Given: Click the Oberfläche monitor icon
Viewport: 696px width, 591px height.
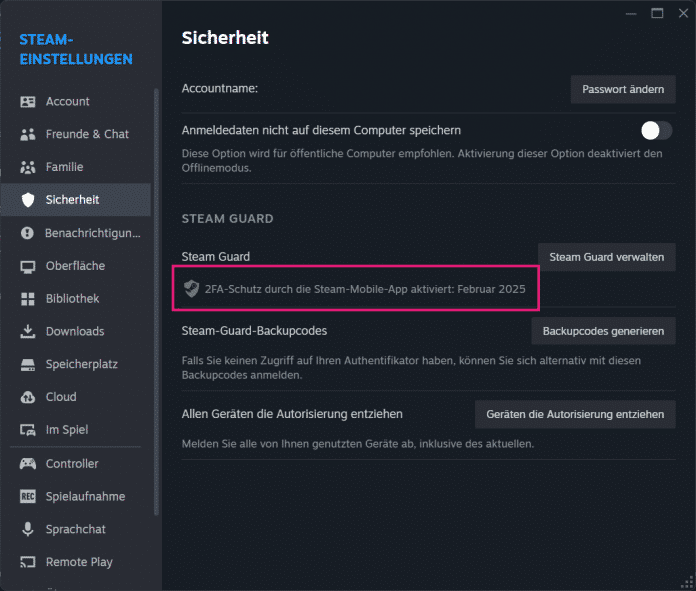Looking at the screenshot, I should coord(28,266).
